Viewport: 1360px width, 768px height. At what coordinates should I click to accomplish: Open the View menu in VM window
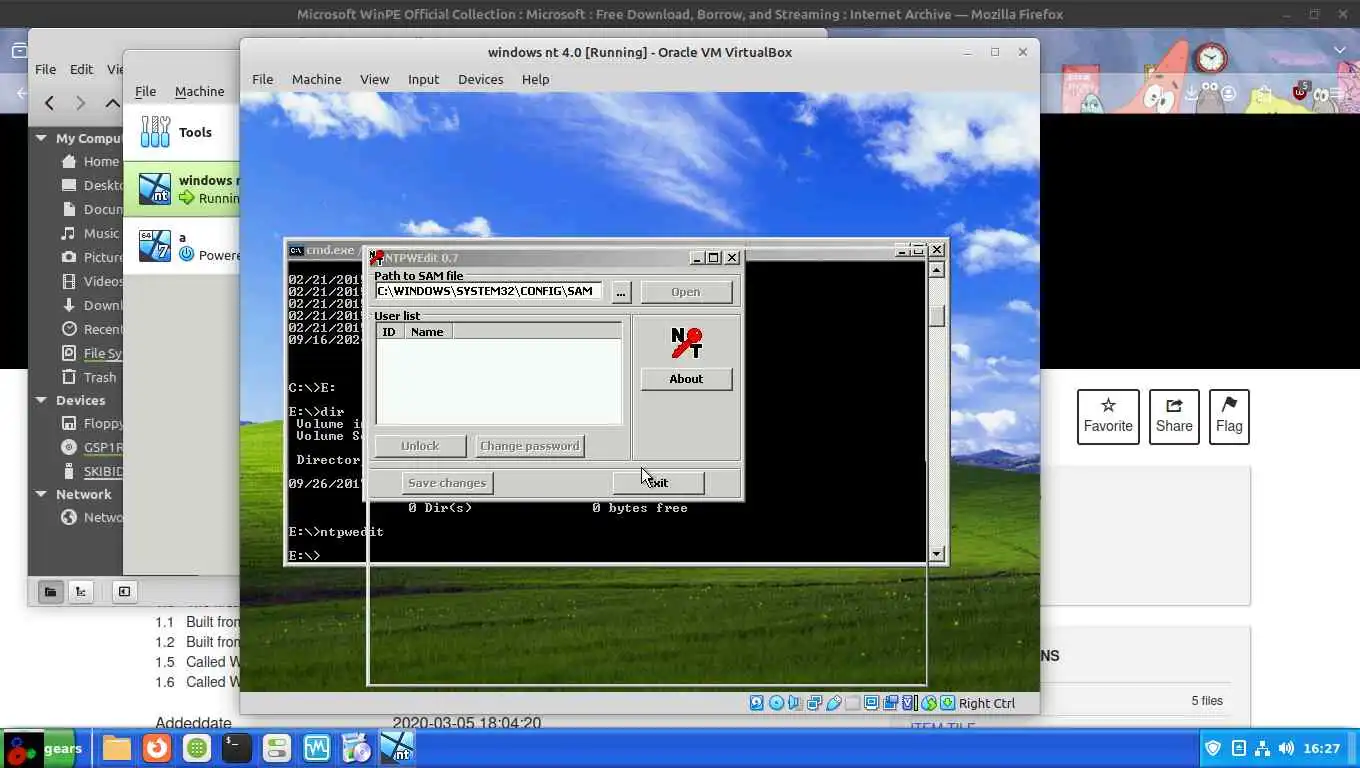374,79
